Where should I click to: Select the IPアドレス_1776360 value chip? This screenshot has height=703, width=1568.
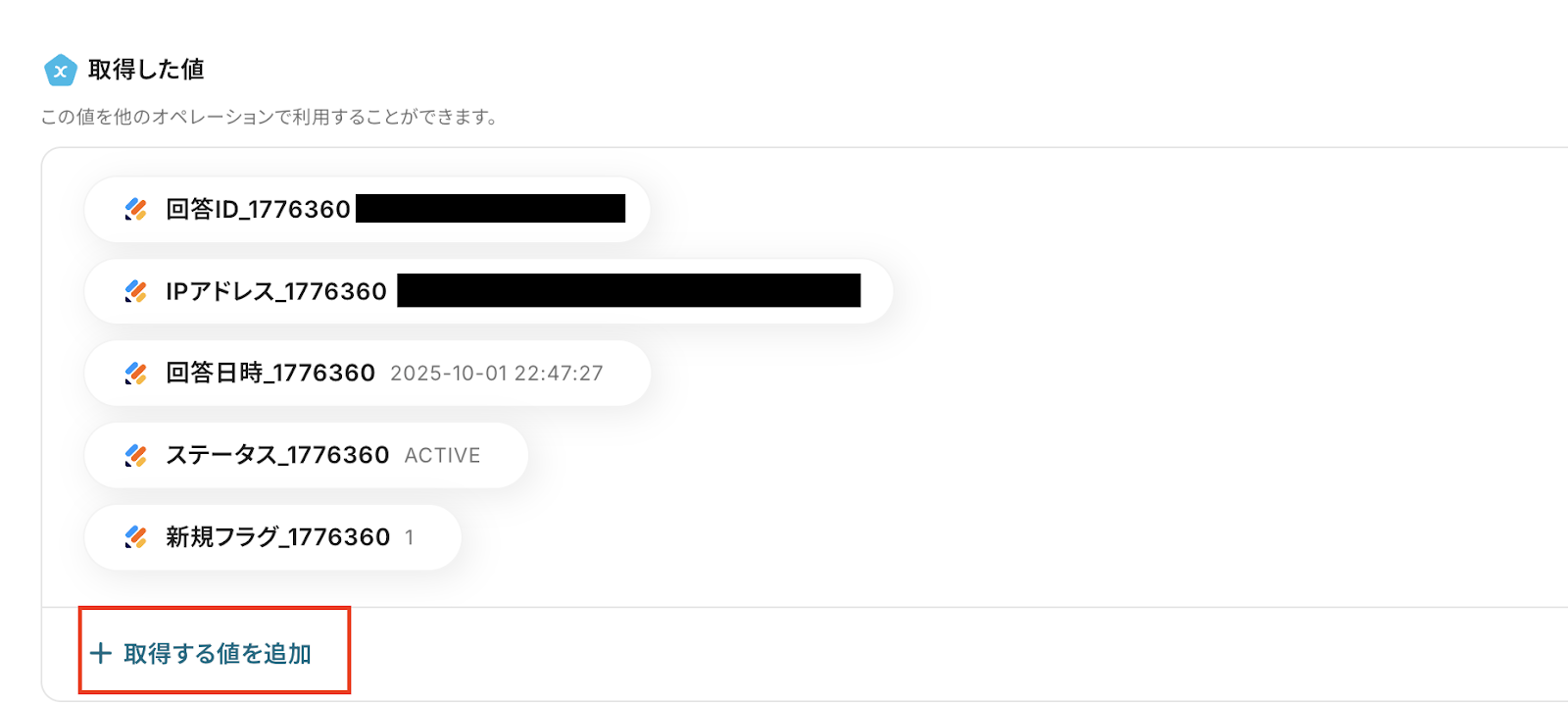[489, 291]
